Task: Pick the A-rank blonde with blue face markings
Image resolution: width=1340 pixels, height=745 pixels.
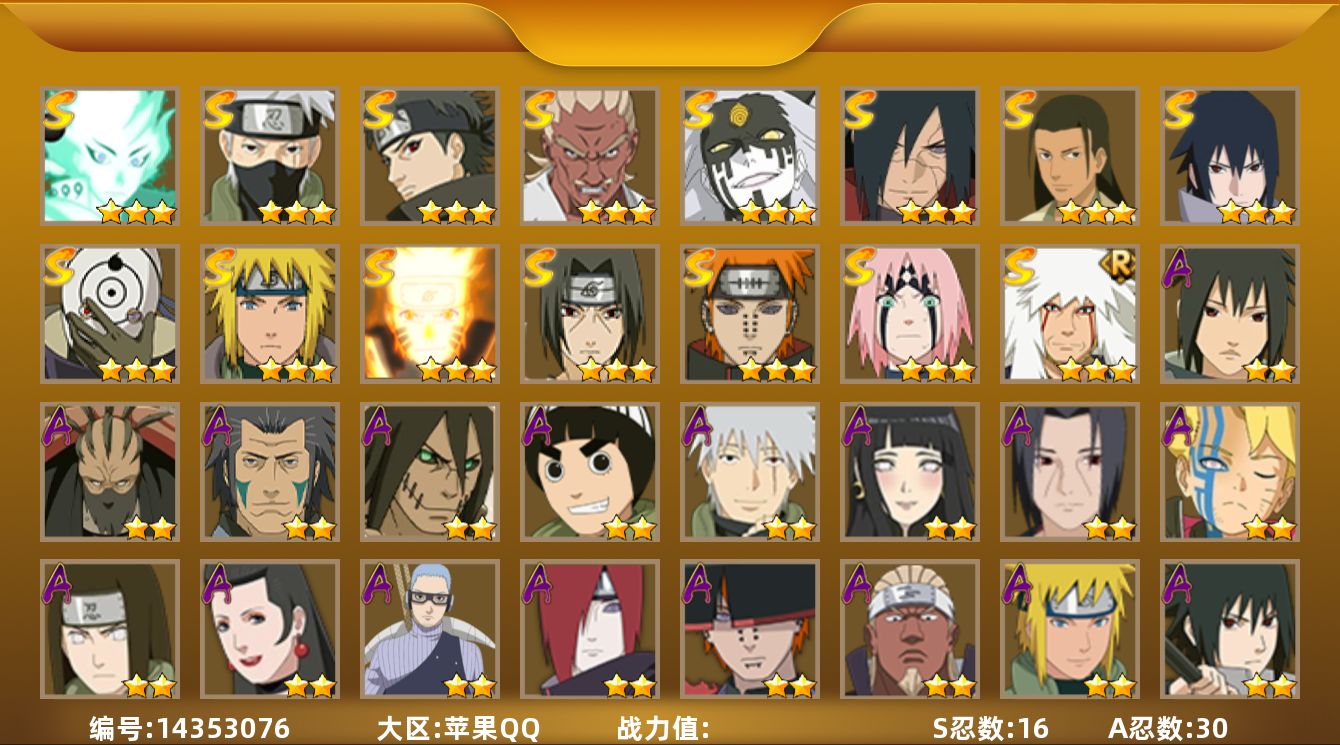Action: pyautogui.click(x=1230, y=472)
